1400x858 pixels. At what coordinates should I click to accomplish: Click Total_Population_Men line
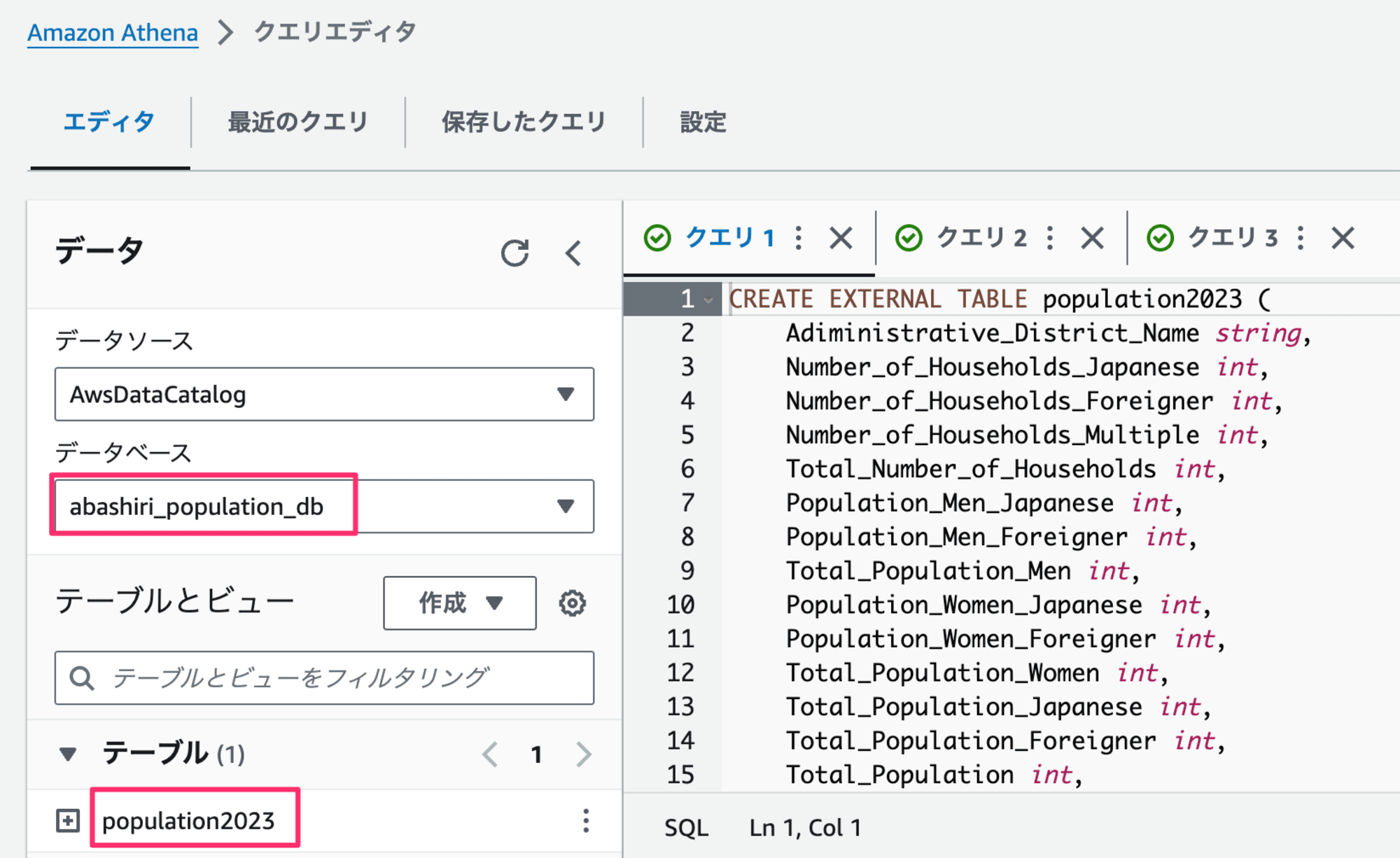click(962, 570)
